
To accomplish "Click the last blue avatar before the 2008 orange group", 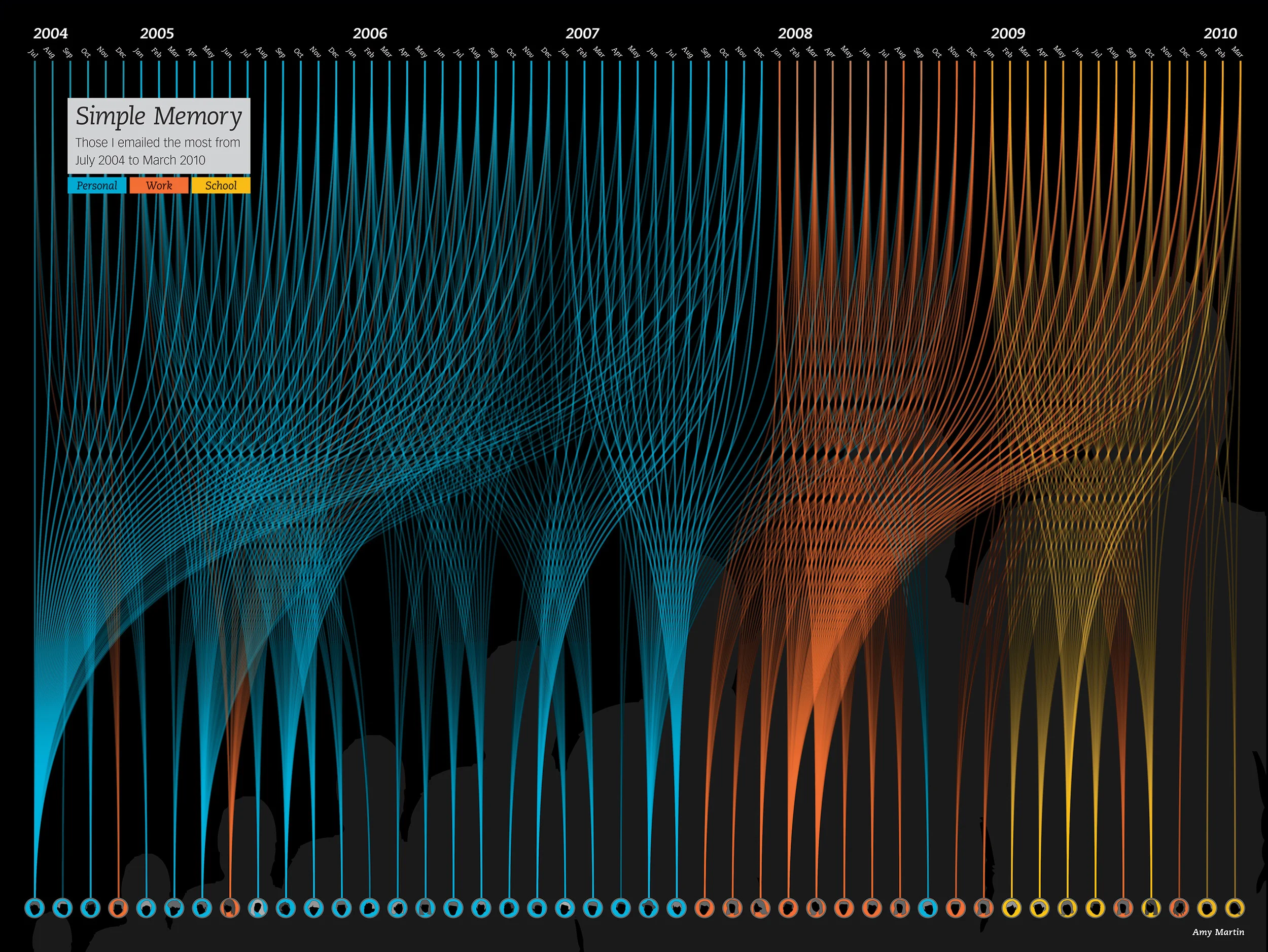I will 677,908.
